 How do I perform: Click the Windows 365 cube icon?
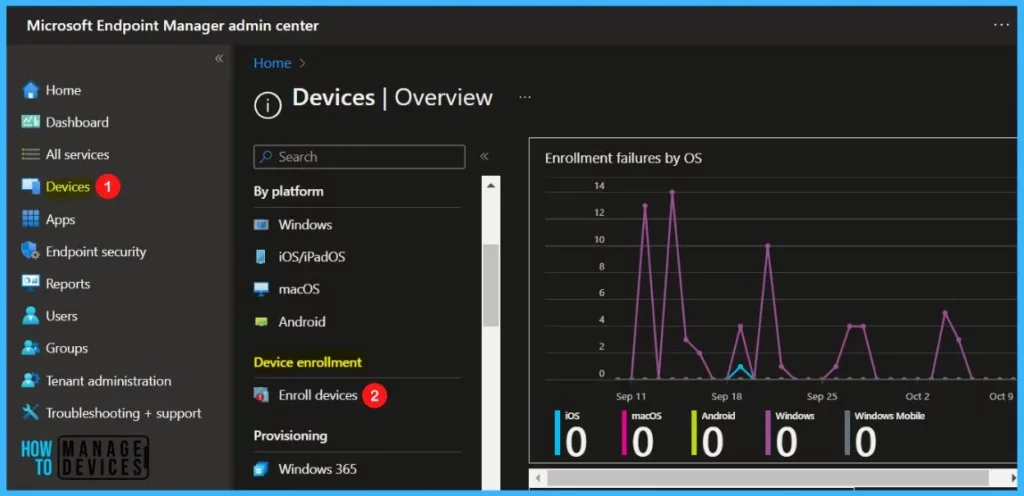click(261, 469)
